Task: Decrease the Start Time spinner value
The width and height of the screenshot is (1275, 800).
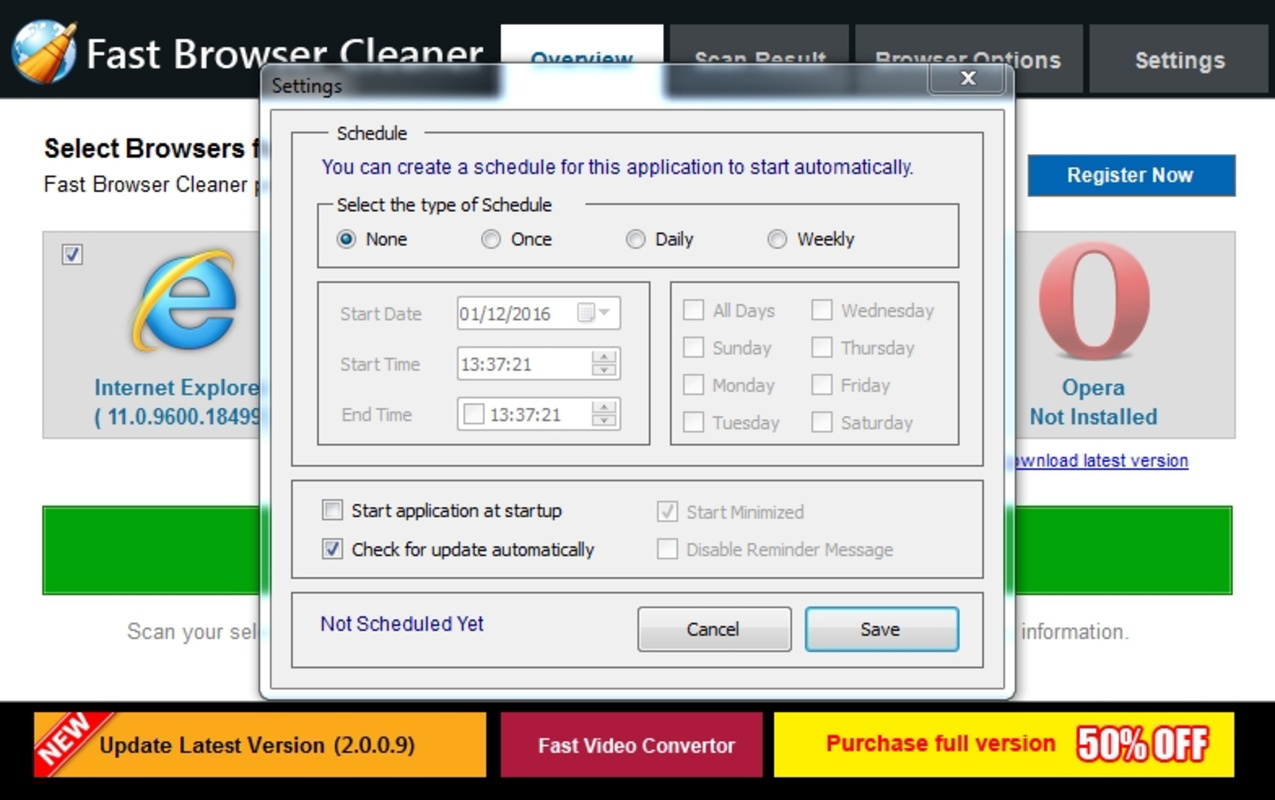Action: [604, 370]
